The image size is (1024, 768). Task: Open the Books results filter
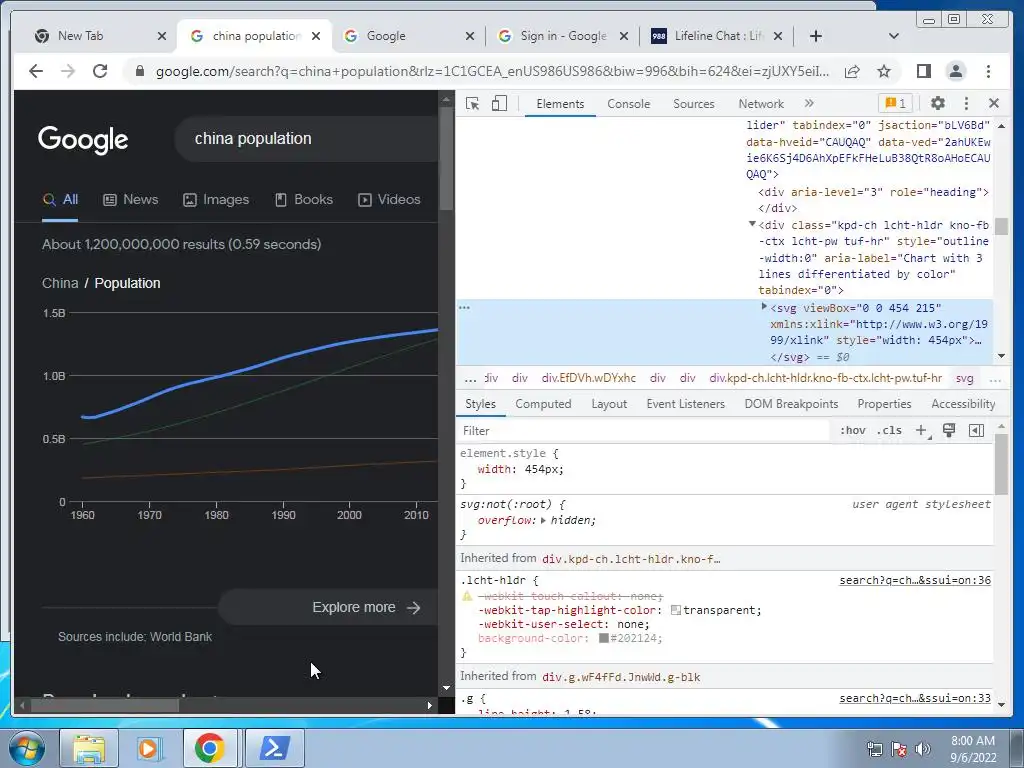click(x=304, y=199)
